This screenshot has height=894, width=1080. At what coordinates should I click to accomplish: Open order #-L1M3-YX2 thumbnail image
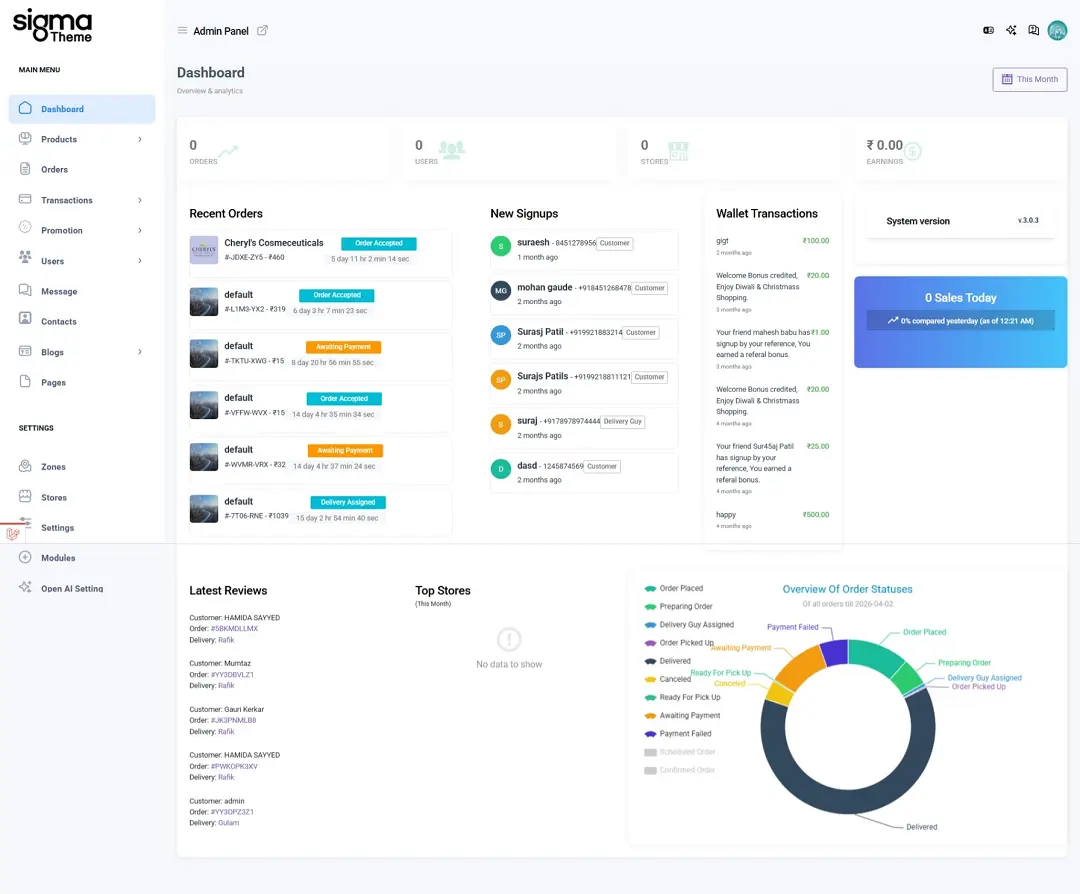[204, 302]
